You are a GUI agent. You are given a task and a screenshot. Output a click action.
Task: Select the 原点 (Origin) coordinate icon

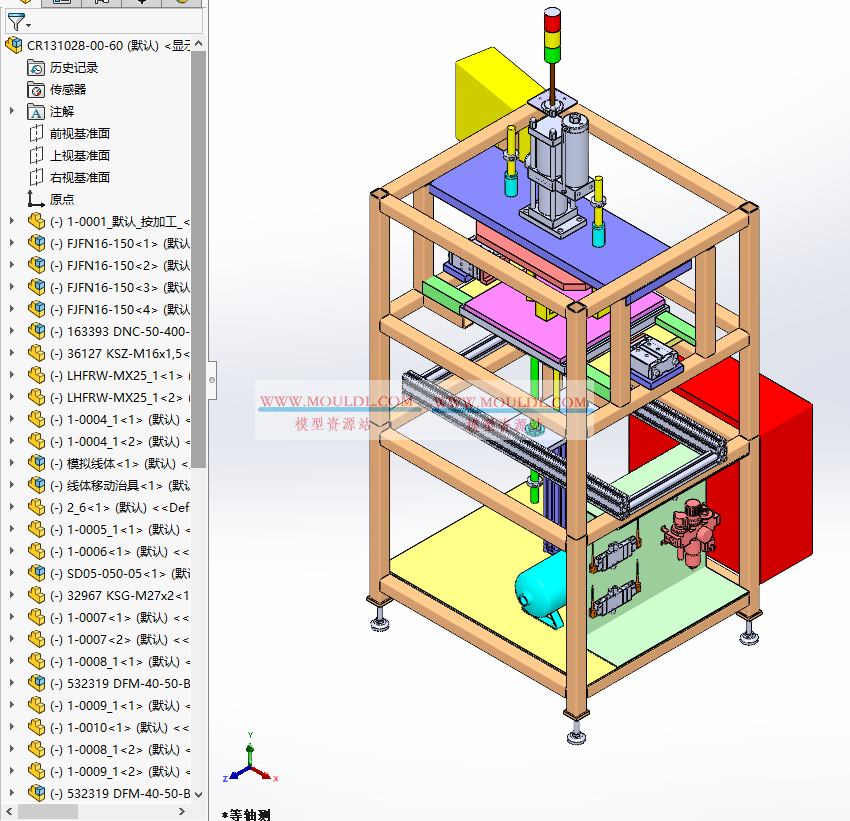pyautogui.click(x=34, y=199)
